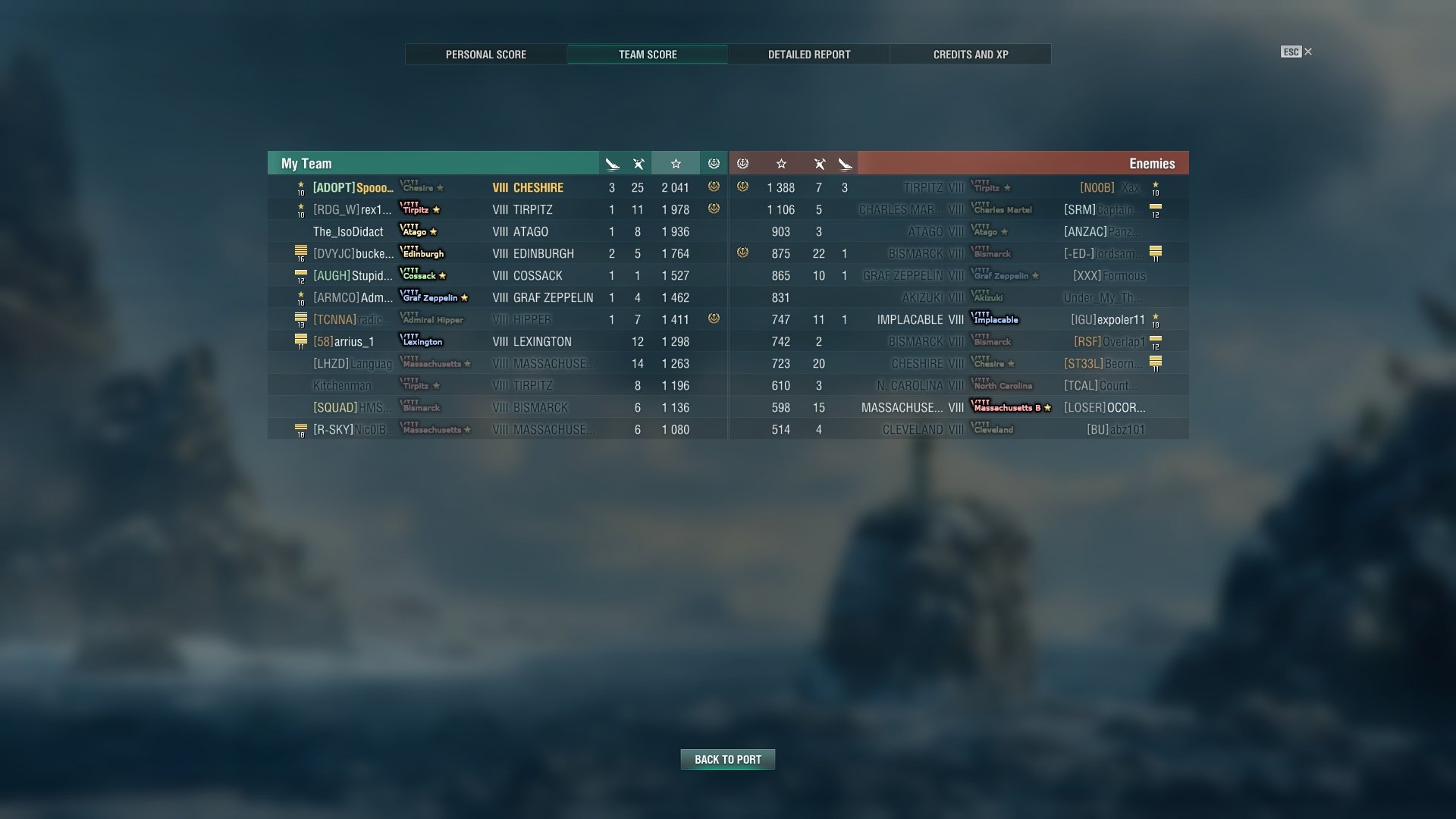The image size is (1456, 819).
Task: Click achievement medal in enemy TIRPITZ row
Action: coord(743,187)
